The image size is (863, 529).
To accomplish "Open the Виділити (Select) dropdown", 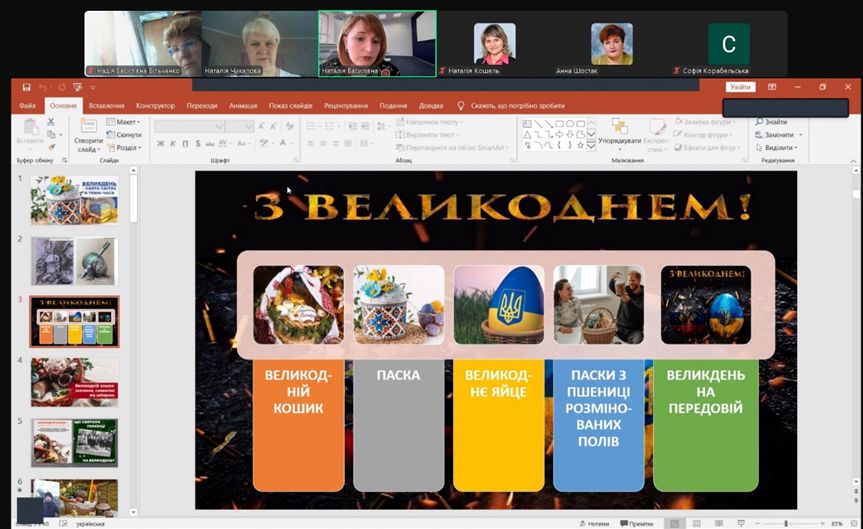I will [x=777, y=147].
